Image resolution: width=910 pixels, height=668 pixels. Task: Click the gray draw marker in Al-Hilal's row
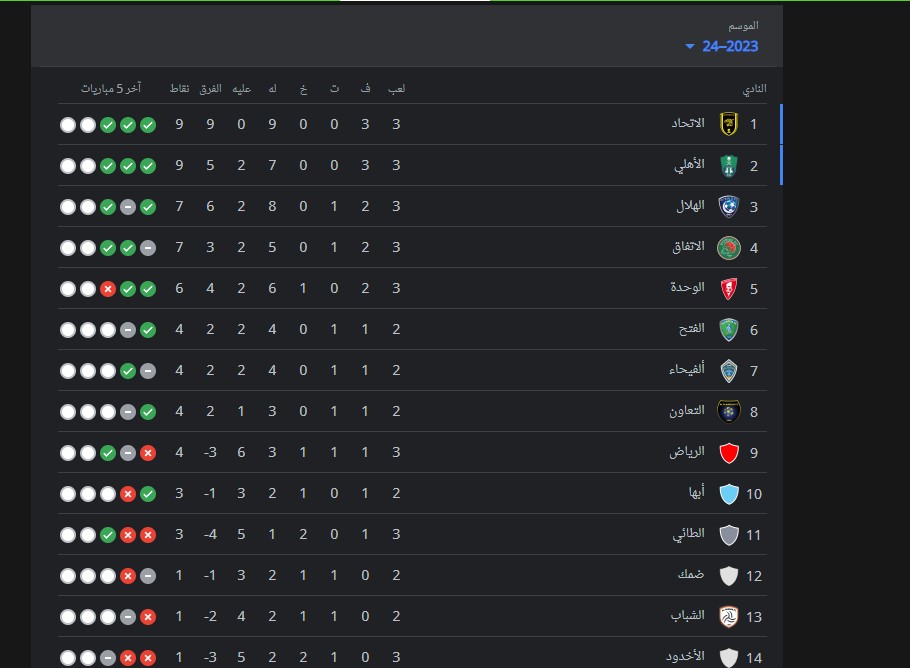tap(128, 207)
